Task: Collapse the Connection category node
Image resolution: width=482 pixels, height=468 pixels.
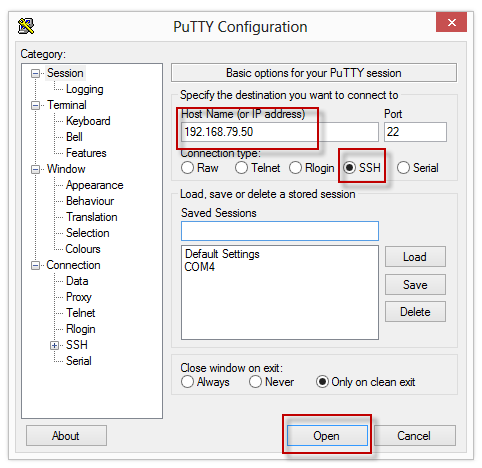Action: coord(35,265)
